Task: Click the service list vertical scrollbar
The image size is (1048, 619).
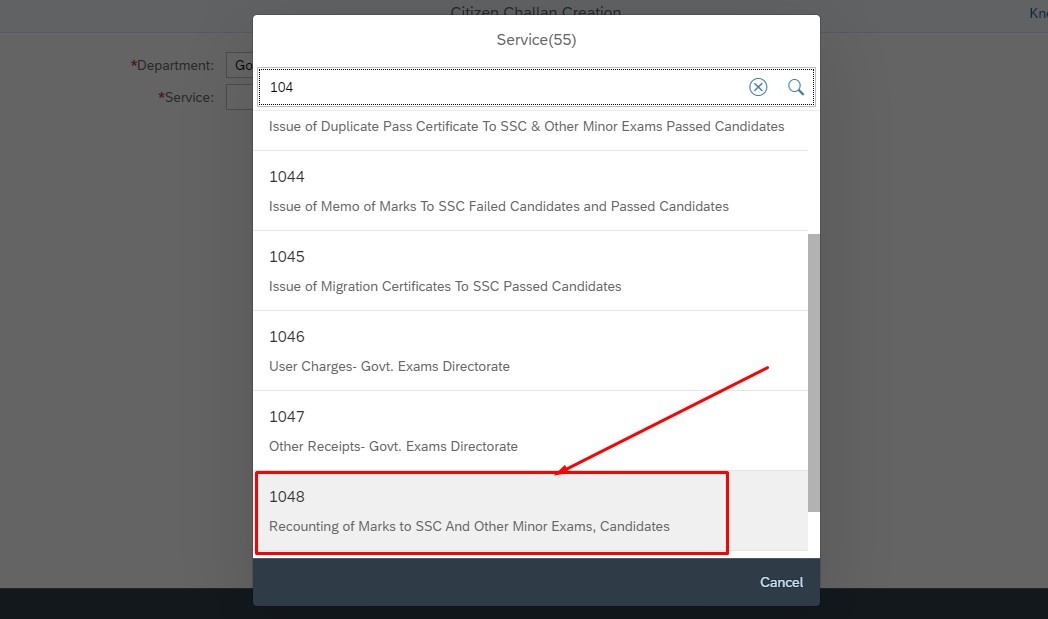Action: click(813, 373)
